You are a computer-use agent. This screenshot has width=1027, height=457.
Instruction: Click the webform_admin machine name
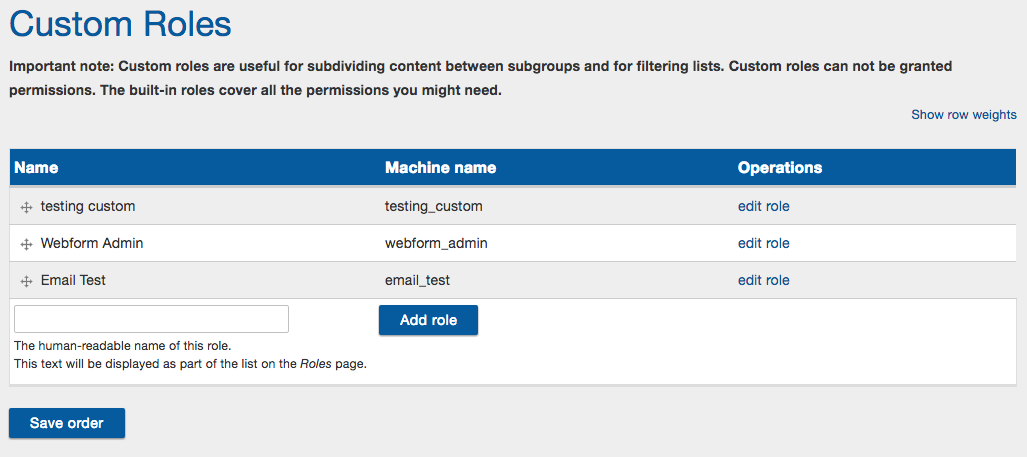pyautogui.click(x=436, y=244)
